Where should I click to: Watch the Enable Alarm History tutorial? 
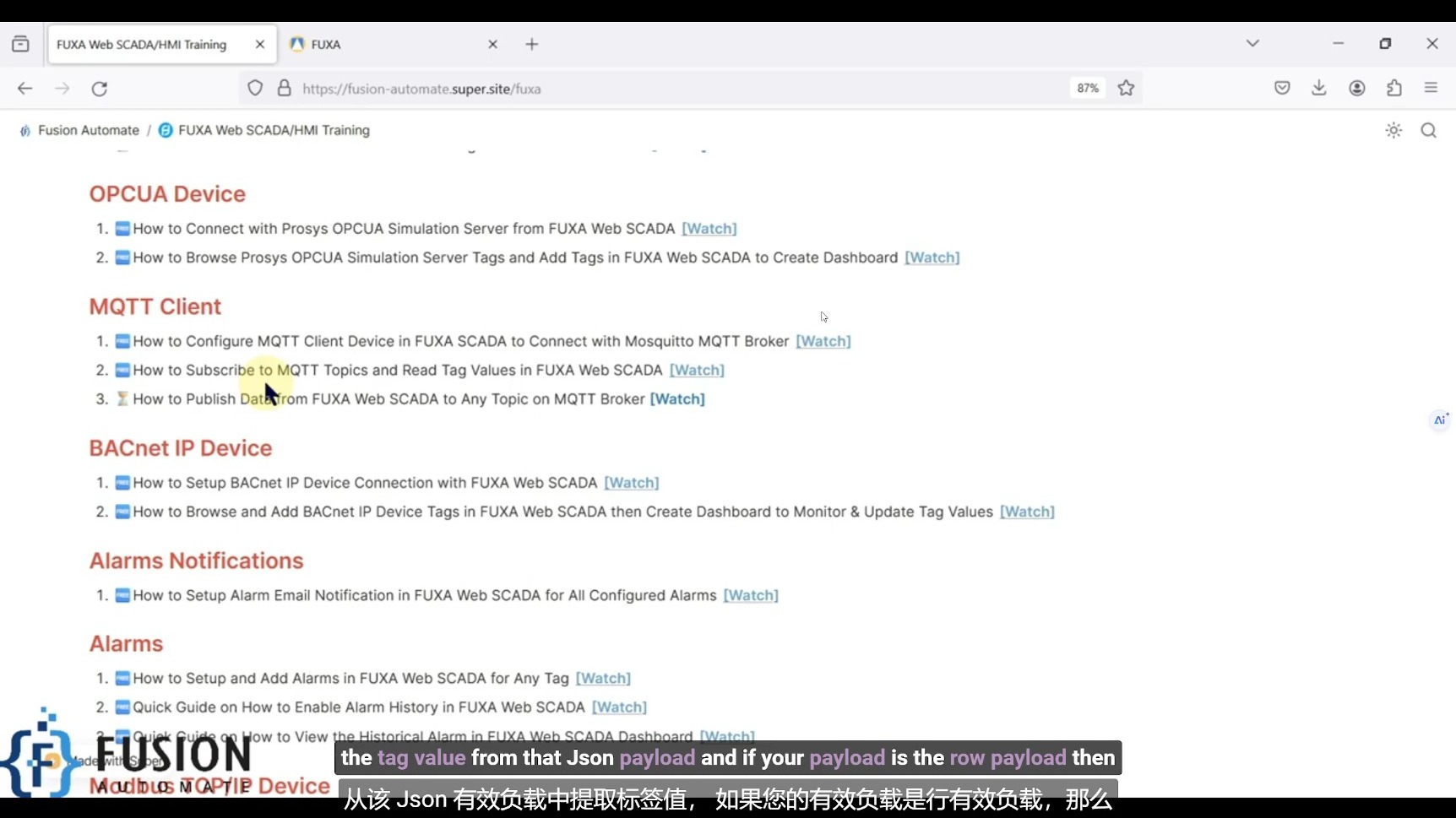[619, 707]
